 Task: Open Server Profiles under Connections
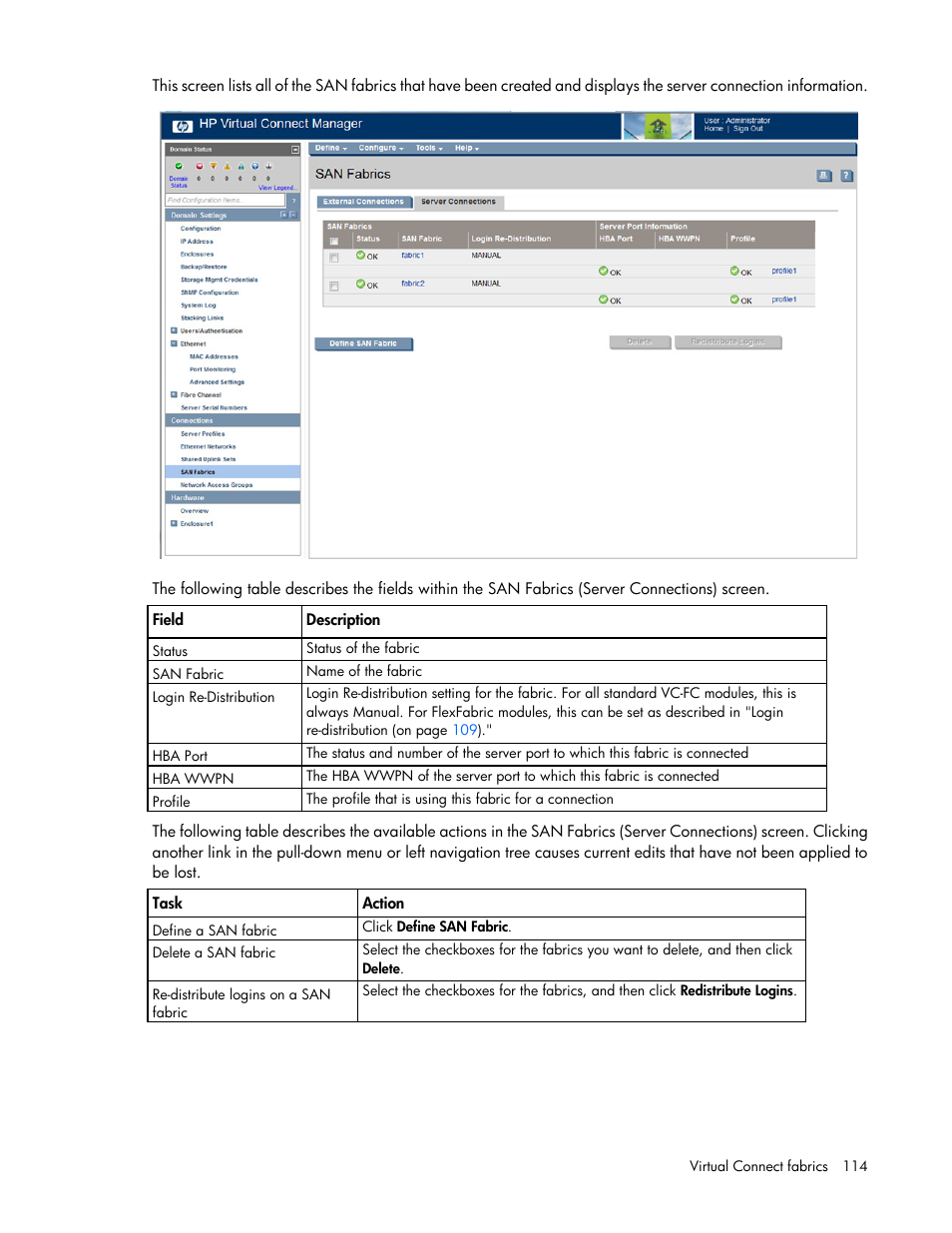(203, 434)
